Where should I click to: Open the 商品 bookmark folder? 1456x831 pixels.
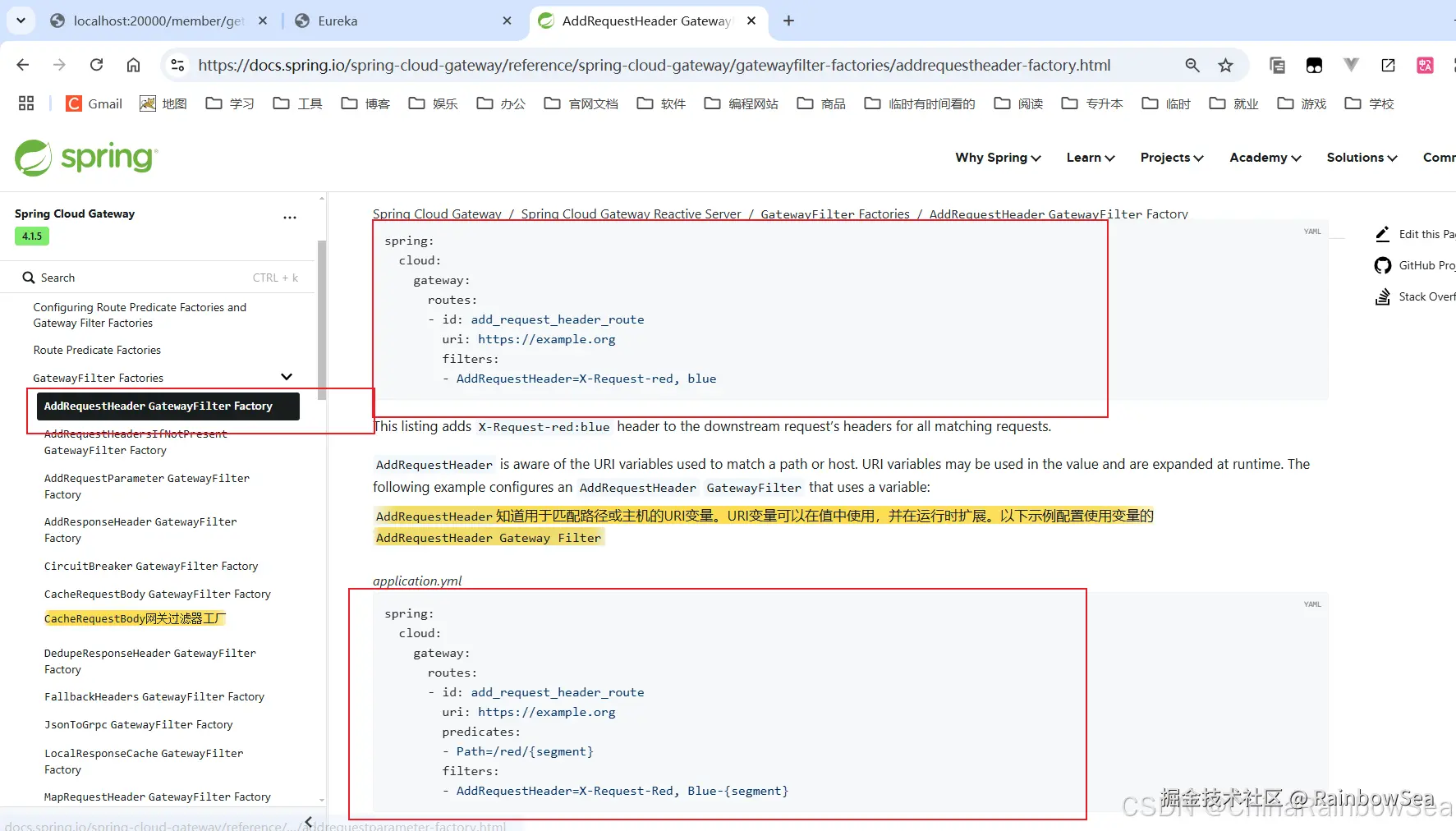tap(821, 103)
